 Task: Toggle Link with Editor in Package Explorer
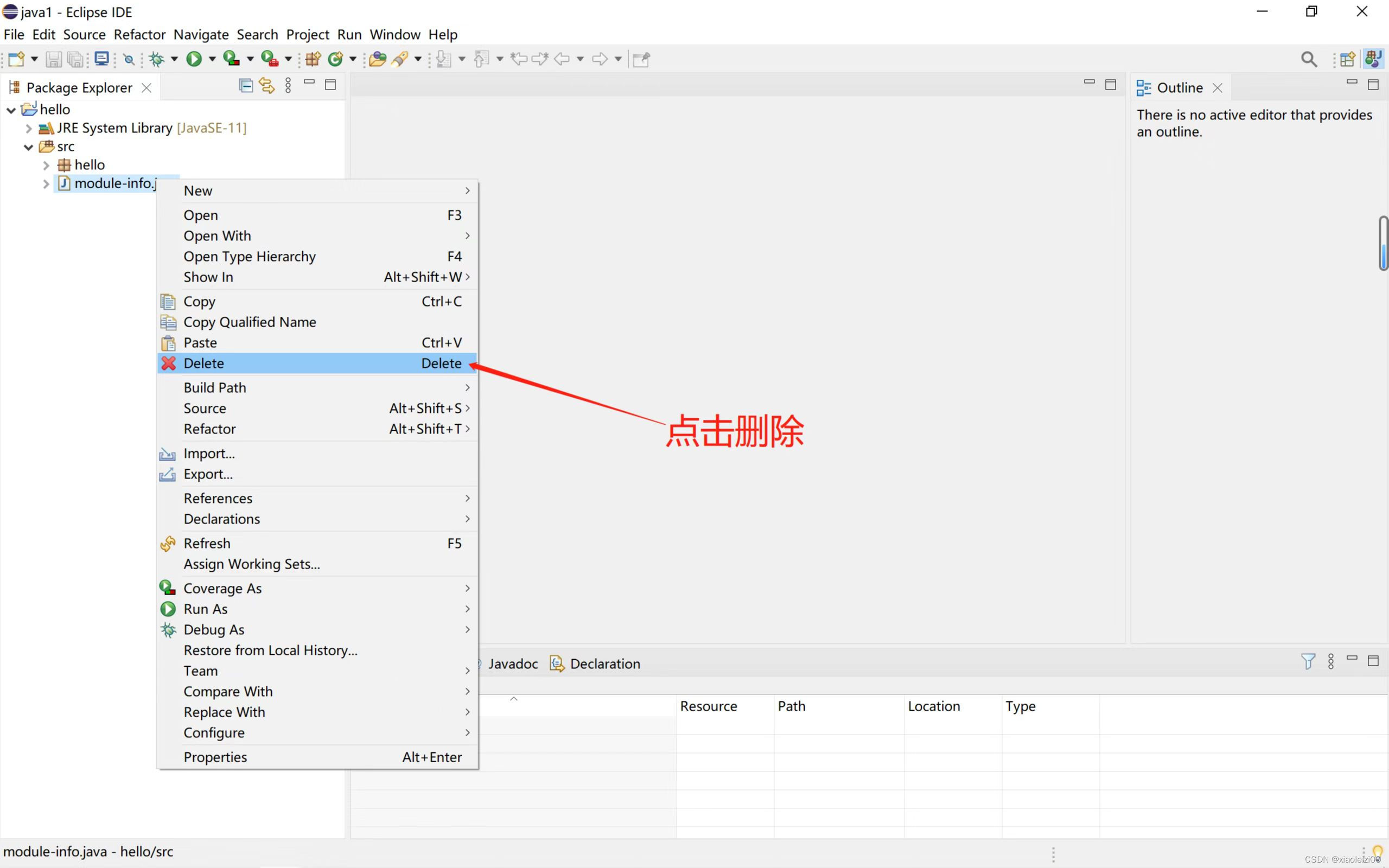pyautogui.click(x=266, y=85)
